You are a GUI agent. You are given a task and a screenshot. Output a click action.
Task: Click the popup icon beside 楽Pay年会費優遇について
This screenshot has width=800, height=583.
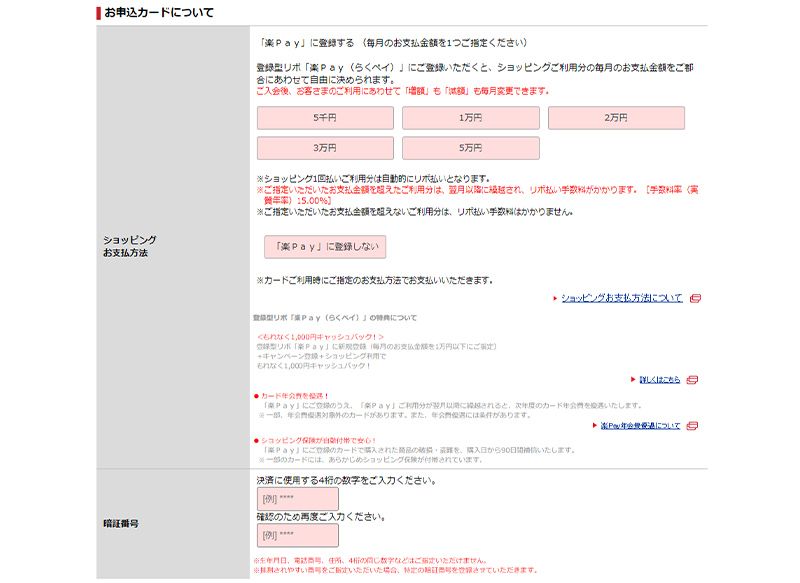(694, 425)
